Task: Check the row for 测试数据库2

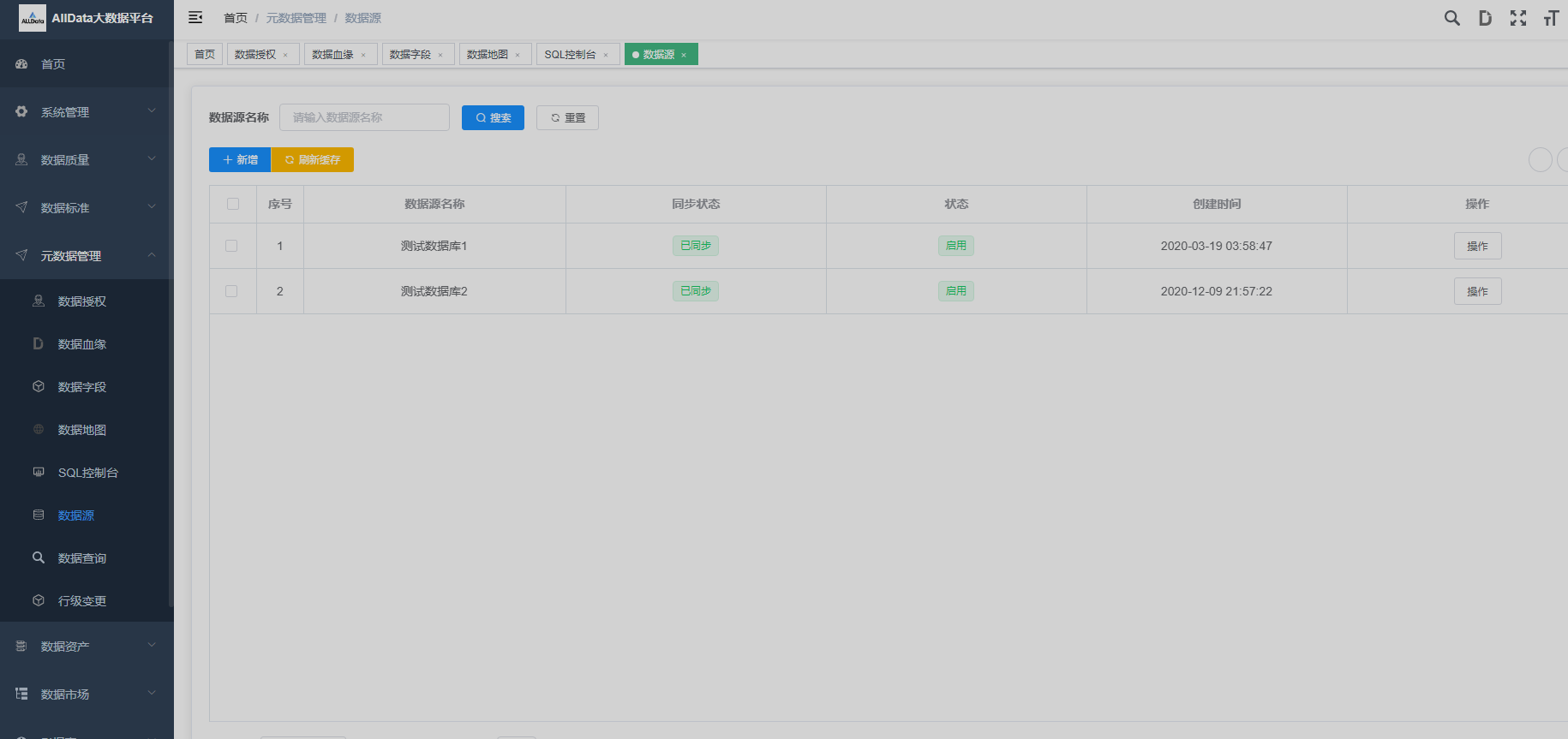Action: [x=231, y=291]
